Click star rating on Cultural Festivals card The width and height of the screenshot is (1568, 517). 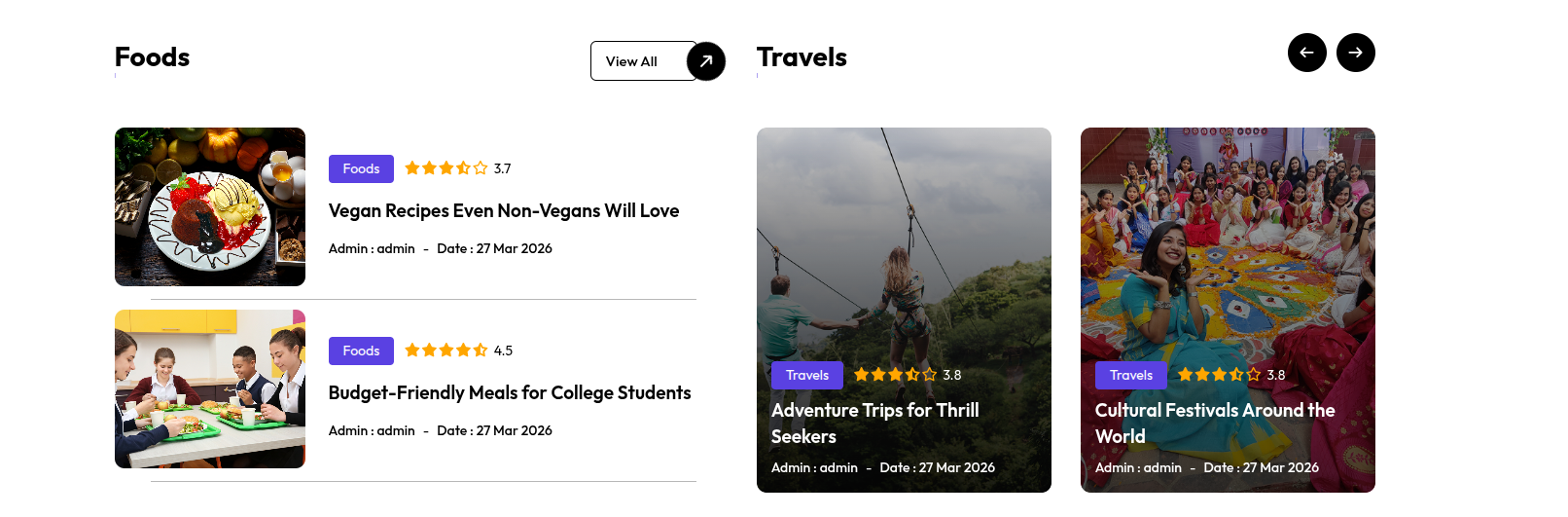tap(1219, 375)
